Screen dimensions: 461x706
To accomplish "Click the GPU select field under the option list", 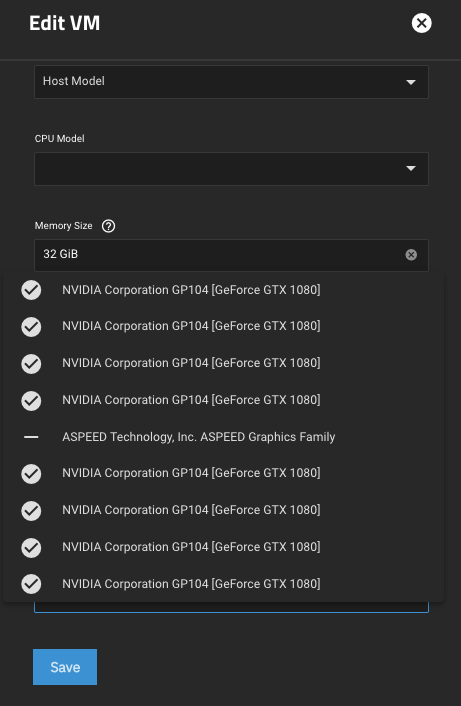I will click(x=231, y=607).
